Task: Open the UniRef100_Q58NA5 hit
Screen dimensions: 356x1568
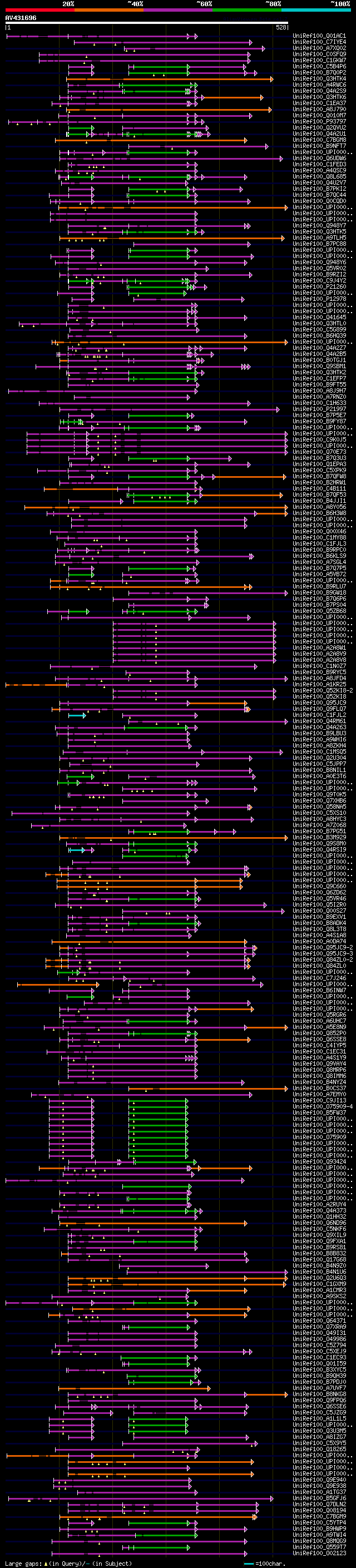Action: [319, 807]
